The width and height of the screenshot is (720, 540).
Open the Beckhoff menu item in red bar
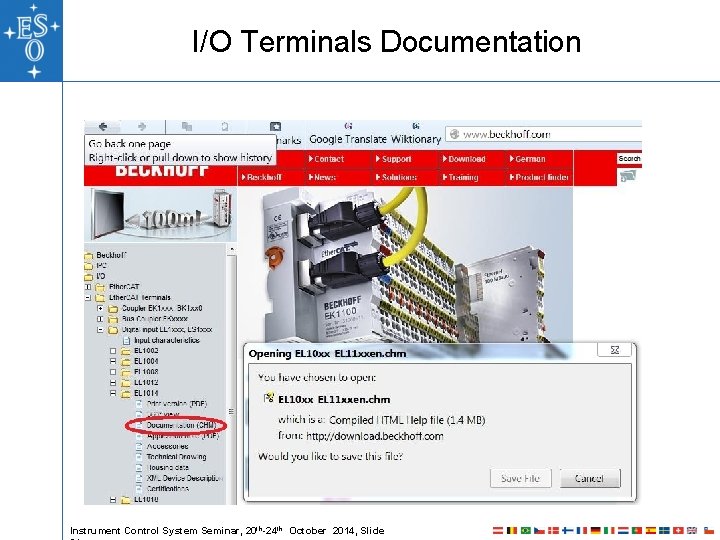(262, 177)
